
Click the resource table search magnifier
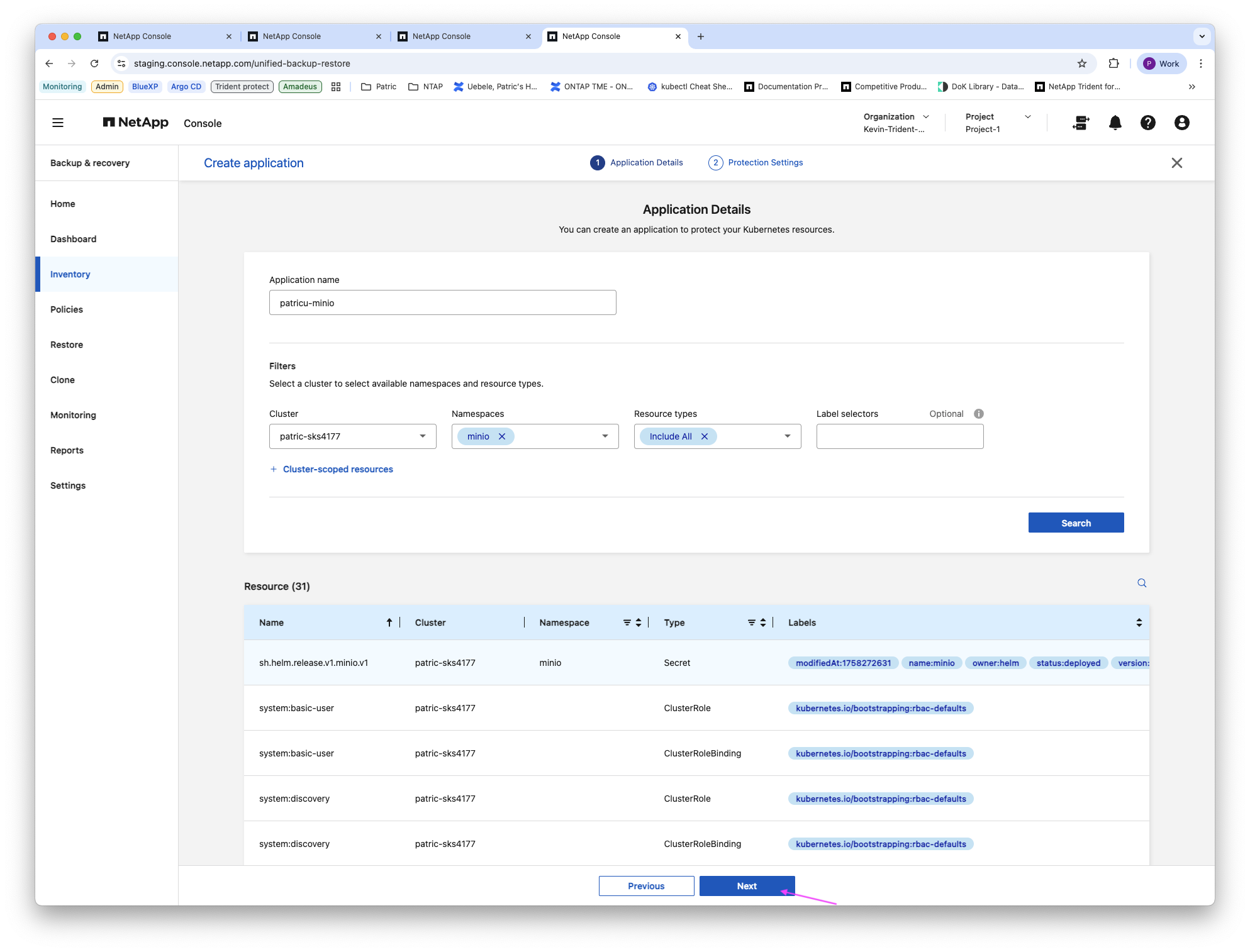(1142, 583)
